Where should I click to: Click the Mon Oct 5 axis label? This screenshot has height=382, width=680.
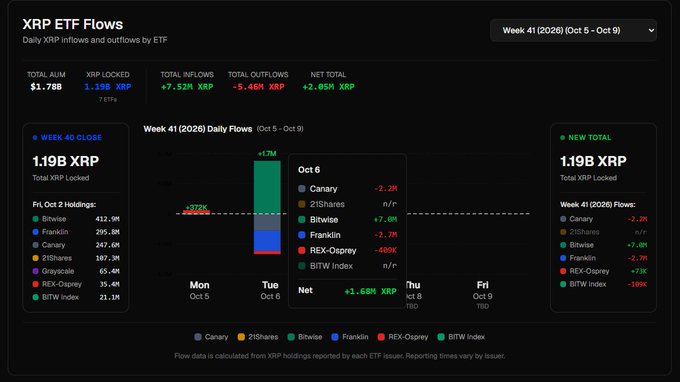pos(199,290)
